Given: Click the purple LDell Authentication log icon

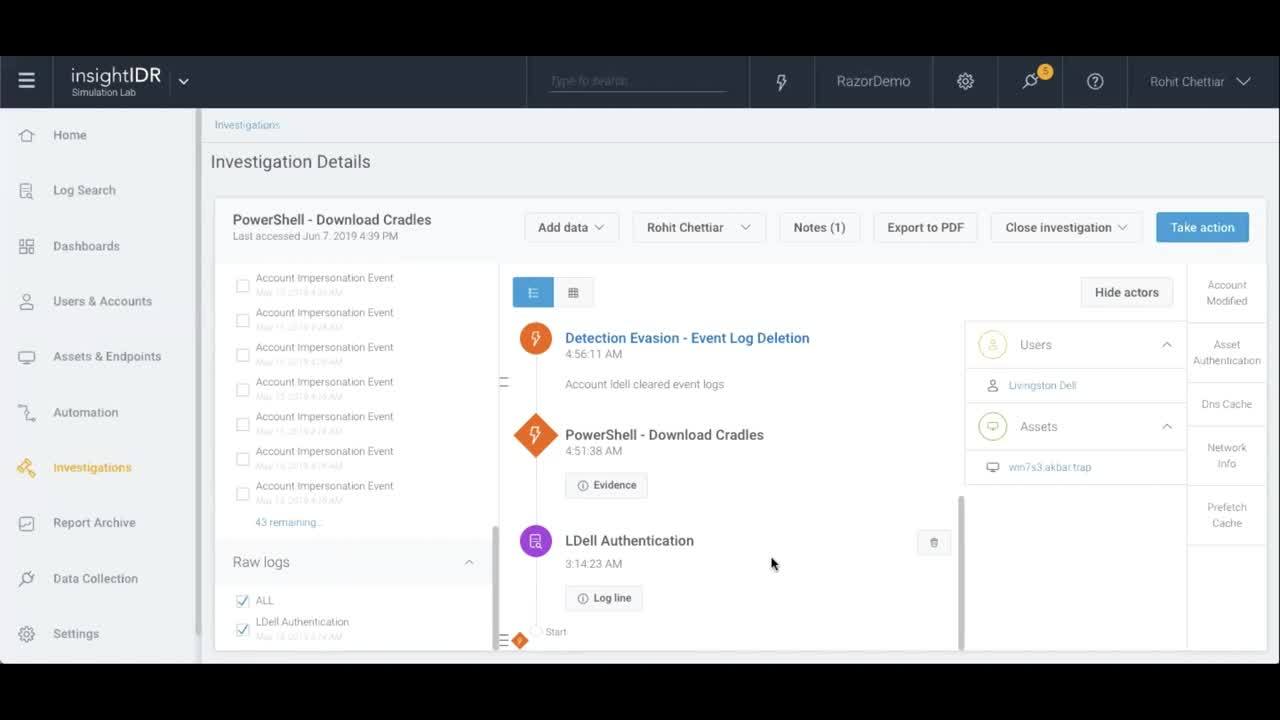Looking at the screenshot, I should [x=536, y=541].
